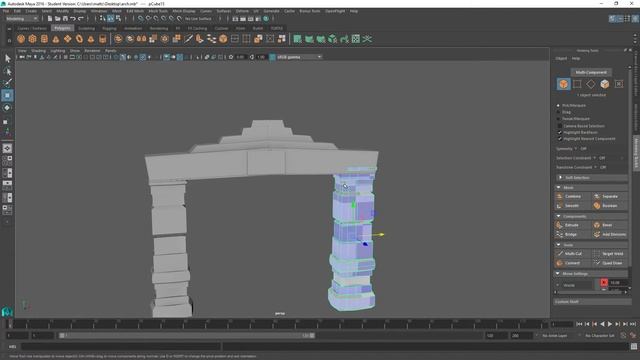Select edge selection diamond icon
Viewport: 640px width, 360px height.
591,84
